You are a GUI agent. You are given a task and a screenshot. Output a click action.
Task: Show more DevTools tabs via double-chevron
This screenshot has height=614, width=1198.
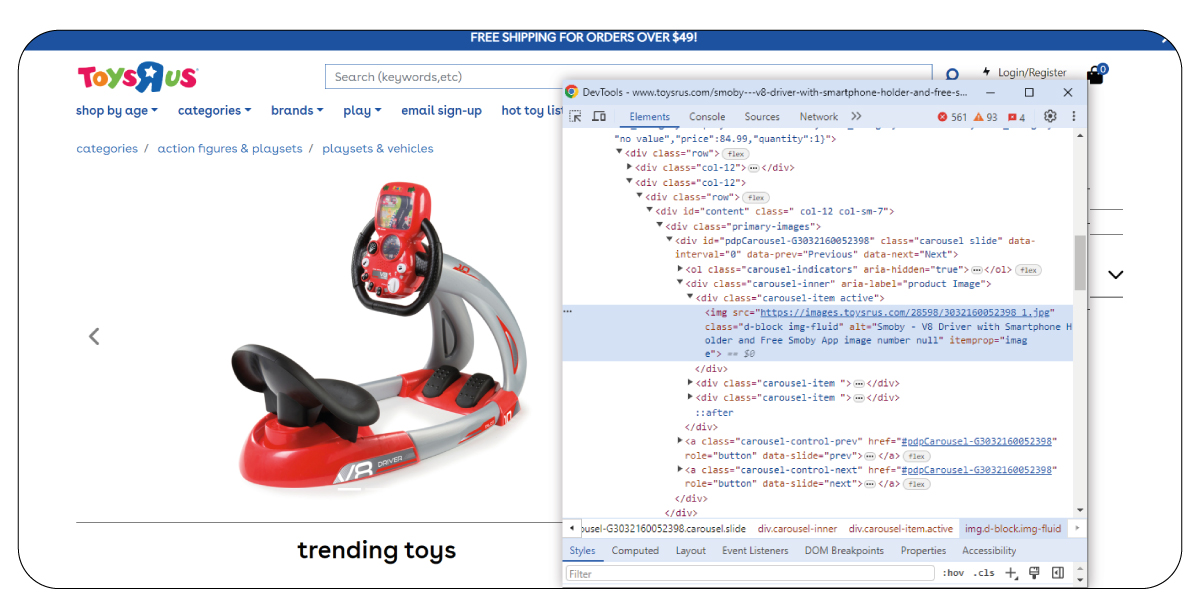tap(856, 116)
